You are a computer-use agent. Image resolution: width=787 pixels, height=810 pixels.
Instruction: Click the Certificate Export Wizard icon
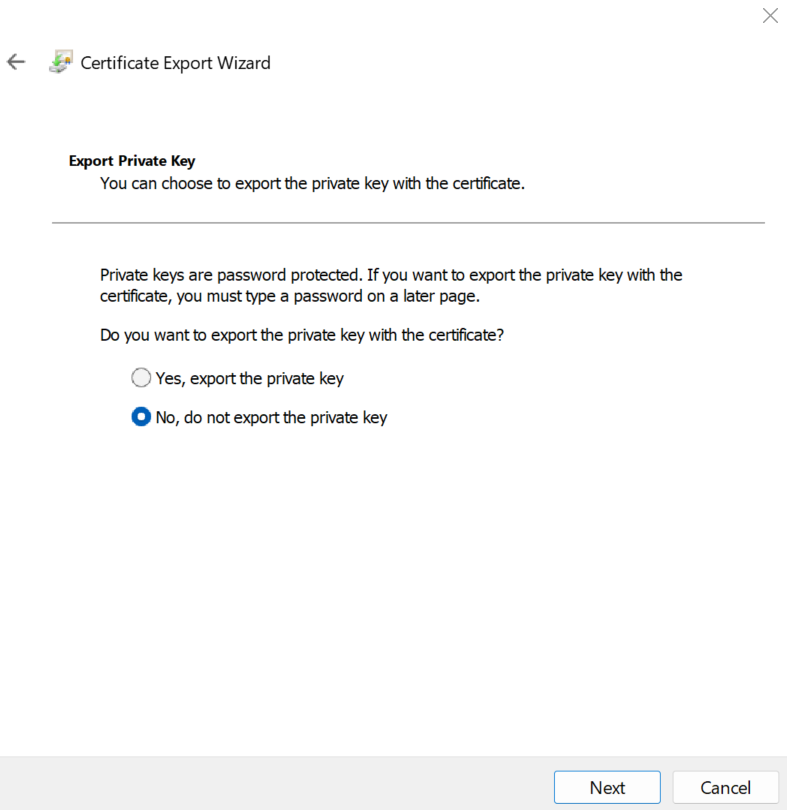coord(61,62)
